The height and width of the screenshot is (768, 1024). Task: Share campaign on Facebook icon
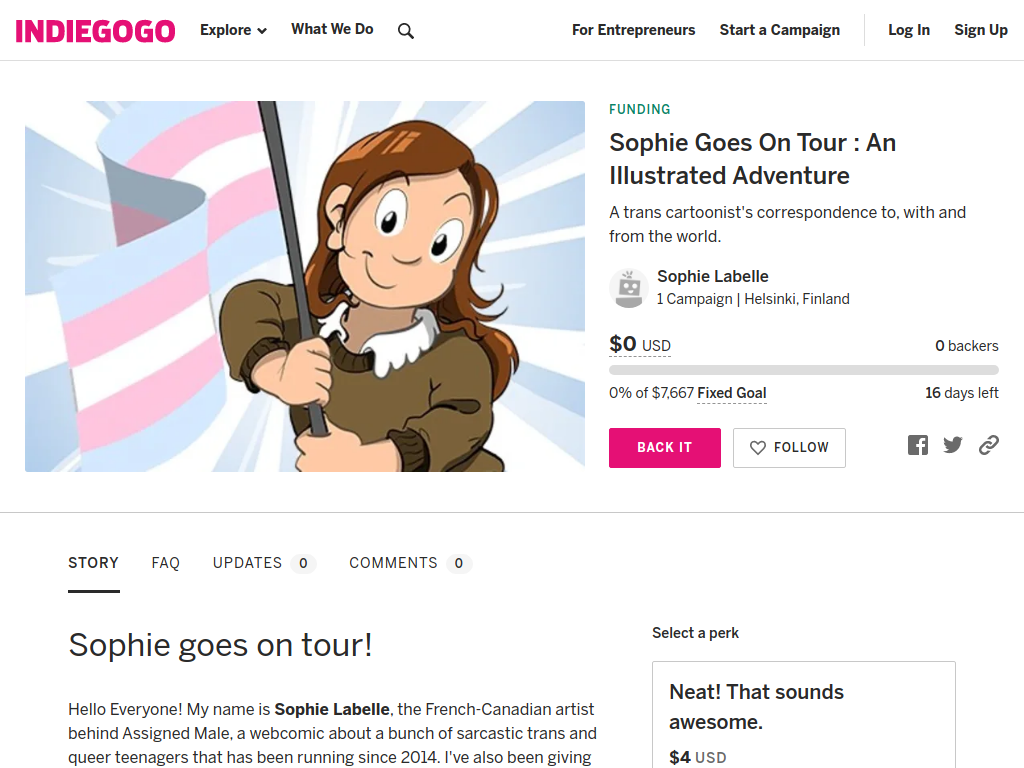point(918,445)
